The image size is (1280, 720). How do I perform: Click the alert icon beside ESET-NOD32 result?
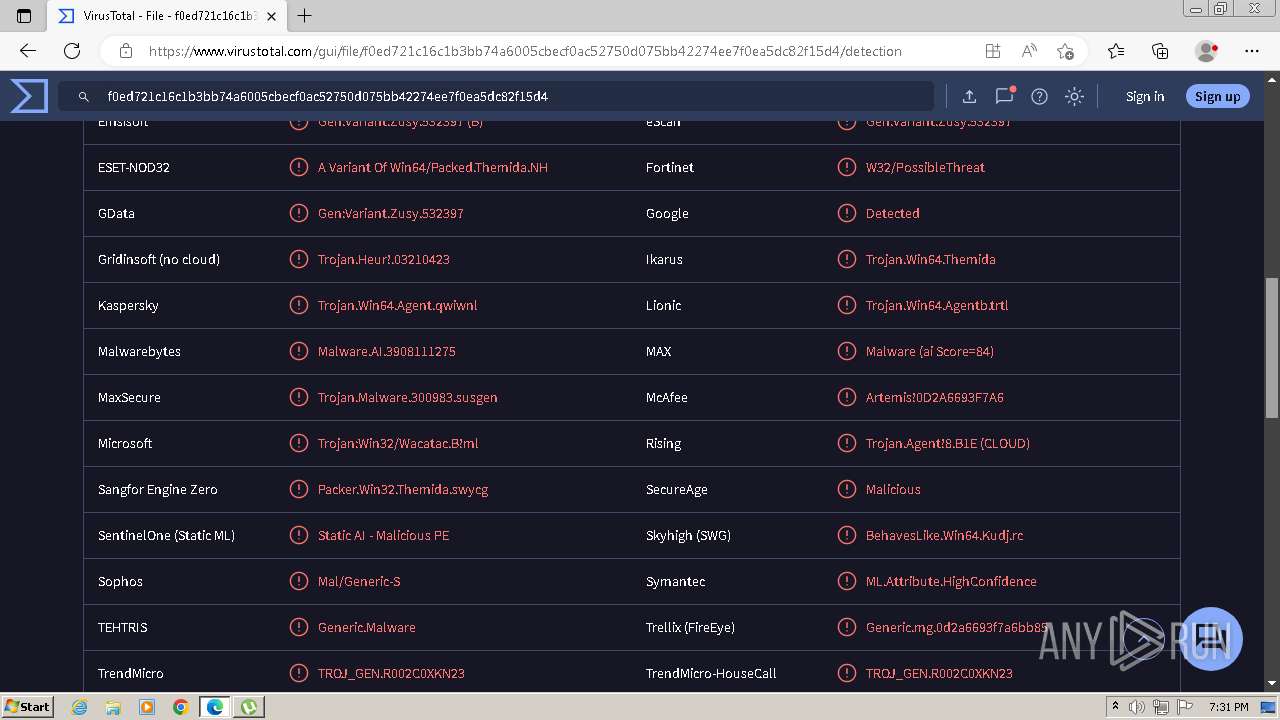click(298, 167)
